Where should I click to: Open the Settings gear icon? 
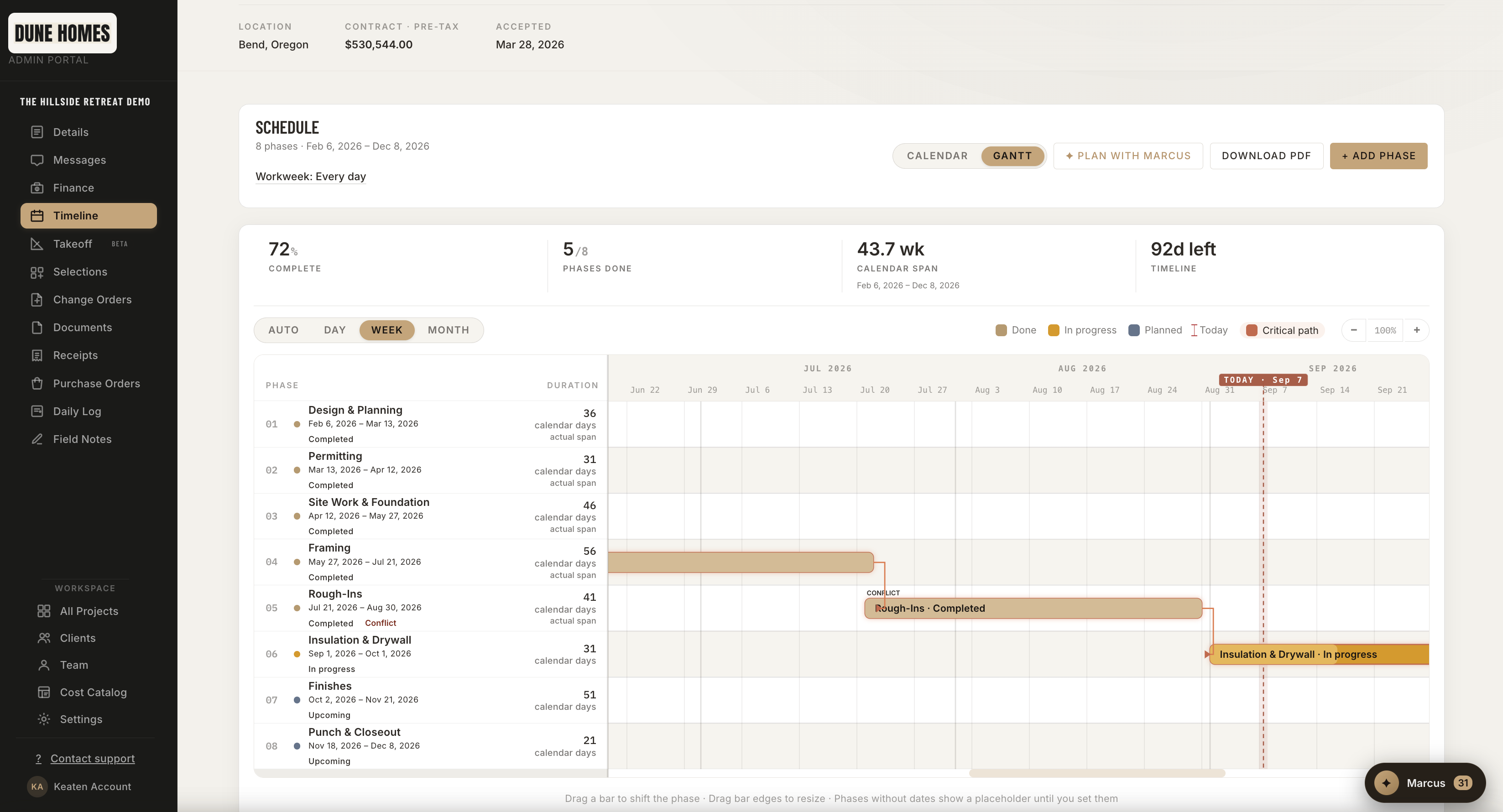tap(44, 719)
